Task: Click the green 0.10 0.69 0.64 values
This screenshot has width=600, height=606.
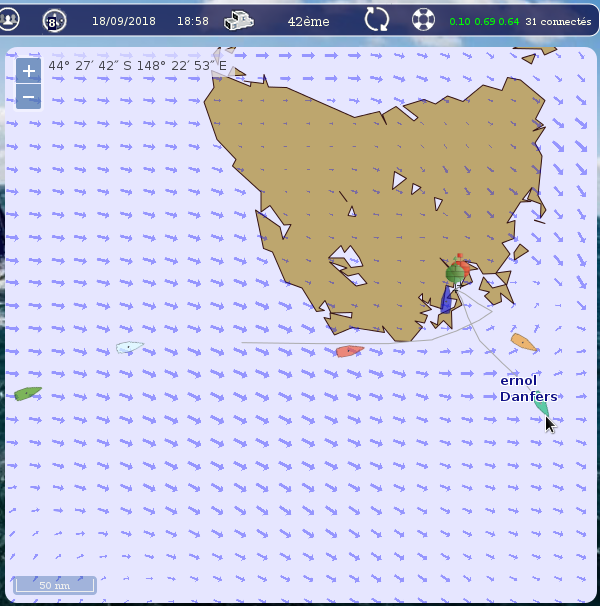Action: click(x=484, y=21)
